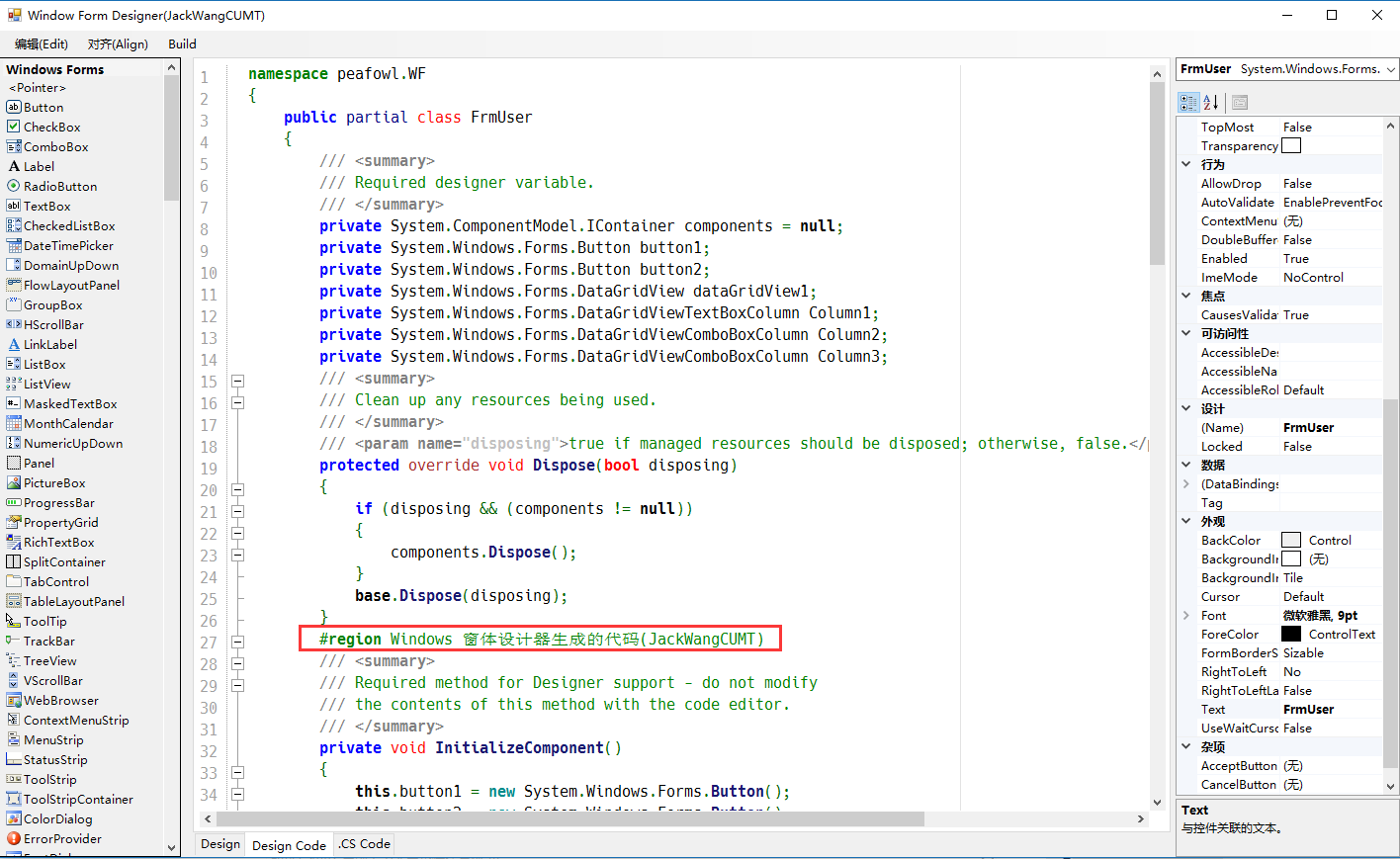Select the Pointer tool in toolbox
The image size is (1400, 859).
tap(38, 87)
